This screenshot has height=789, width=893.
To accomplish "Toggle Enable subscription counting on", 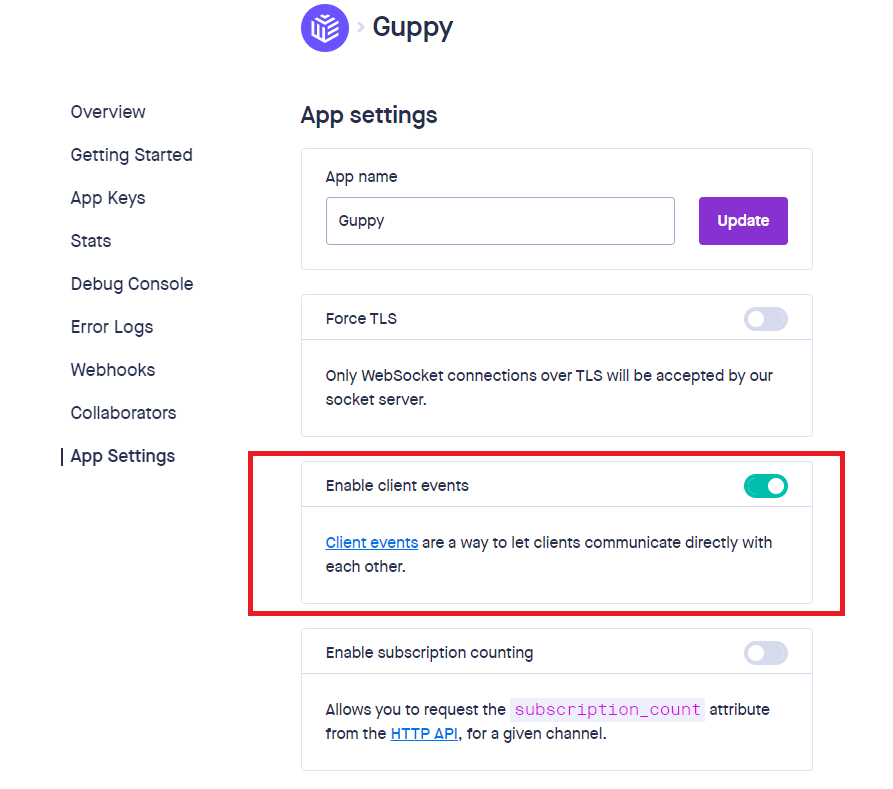I will tap(765, 653).
